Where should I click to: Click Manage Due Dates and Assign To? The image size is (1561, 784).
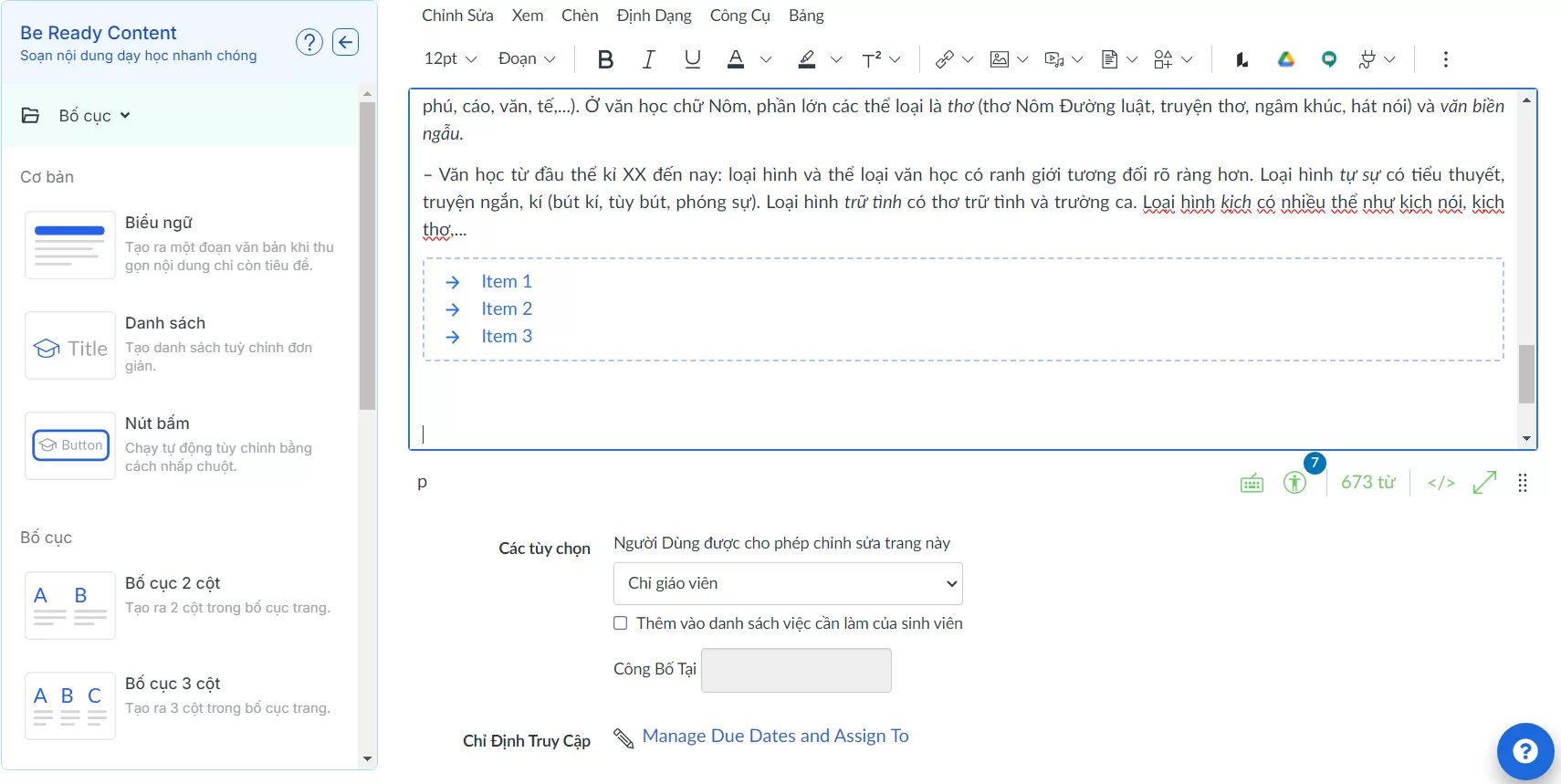[775, 736]
